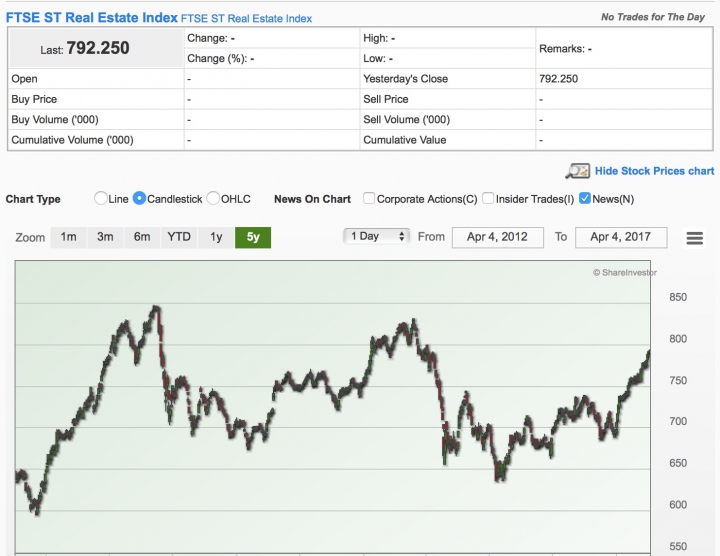Click the Buy Price label

(x=34, y=99)
